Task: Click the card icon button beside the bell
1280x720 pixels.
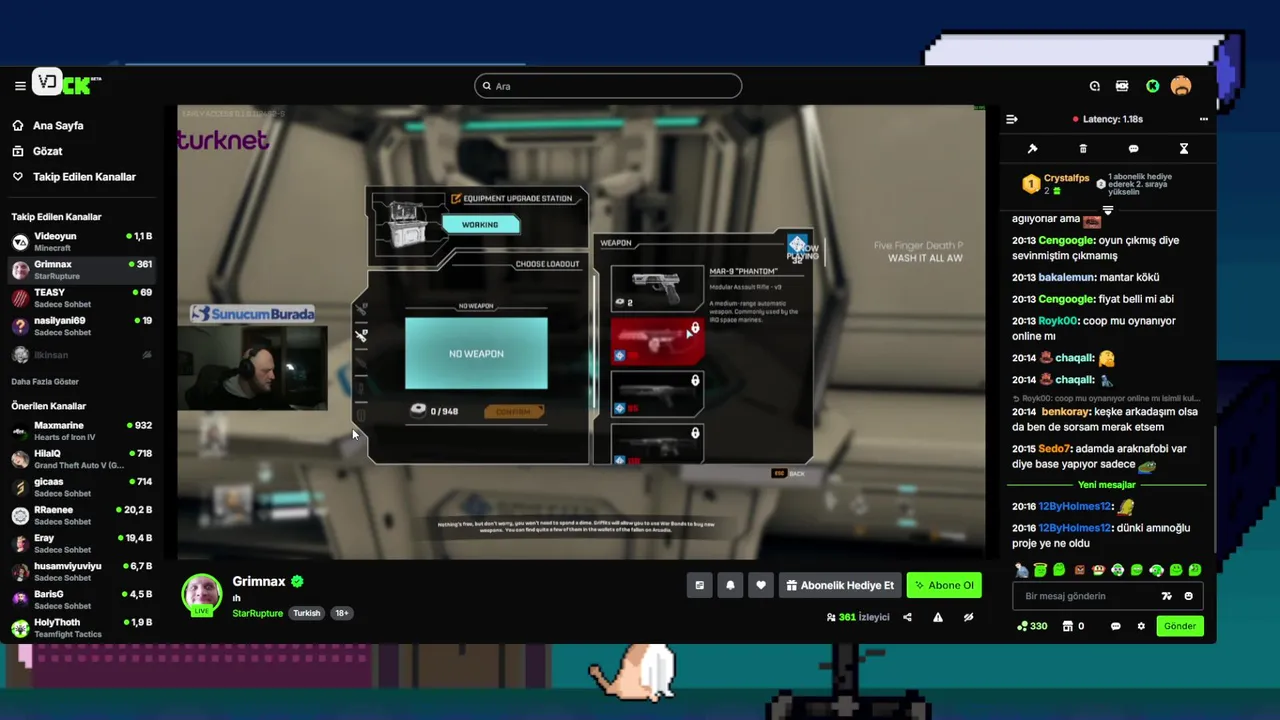Action: click(x=700, y=586)
